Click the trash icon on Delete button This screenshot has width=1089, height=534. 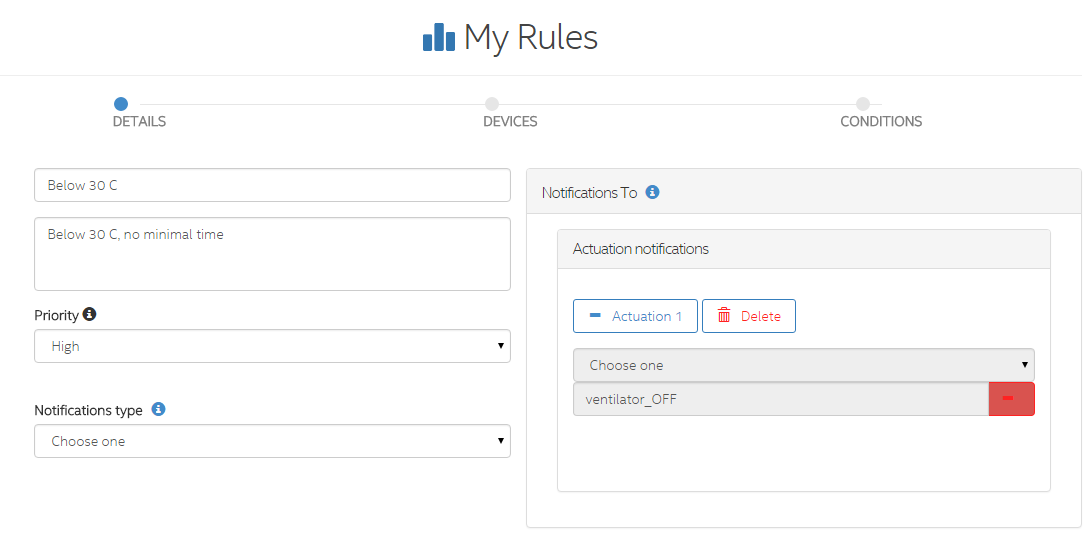pyautogui.click(x=724, y=316)
